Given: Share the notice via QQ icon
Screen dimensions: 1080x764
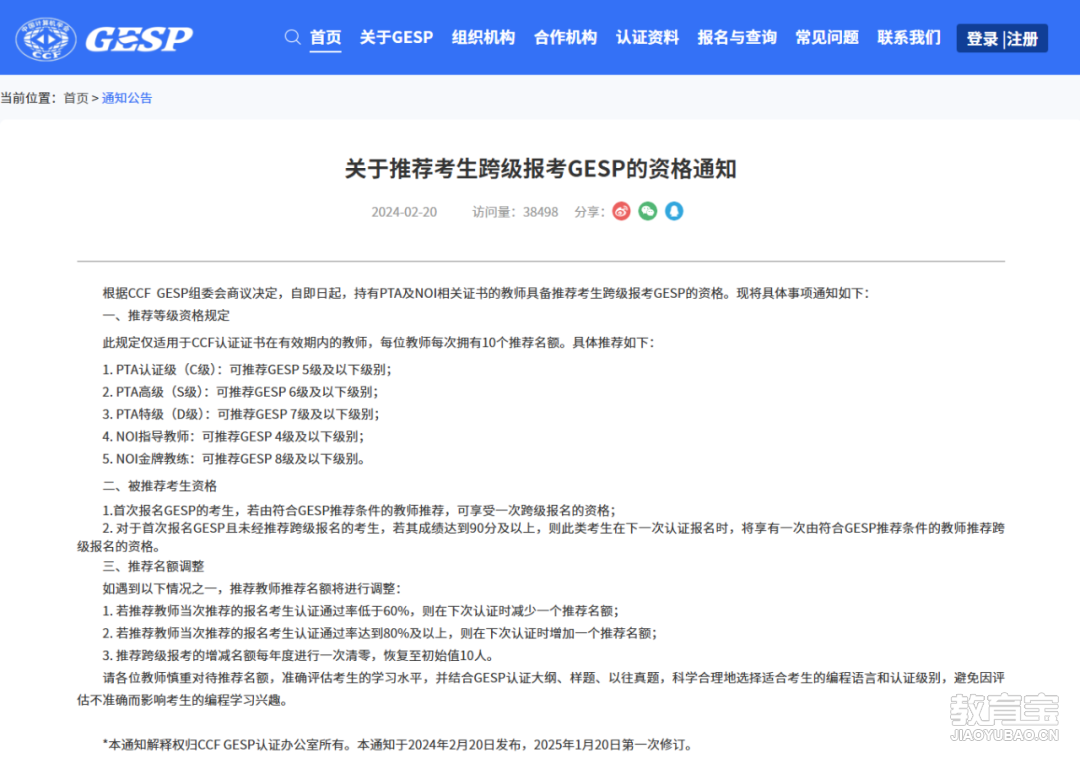Looking at the screenshot, I should pos(674,211).
